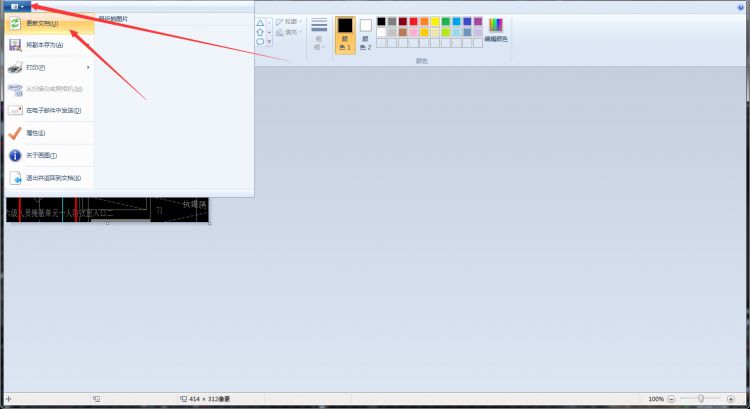
Task: Pick the yellow color swatch
Action: coord(435,22)
